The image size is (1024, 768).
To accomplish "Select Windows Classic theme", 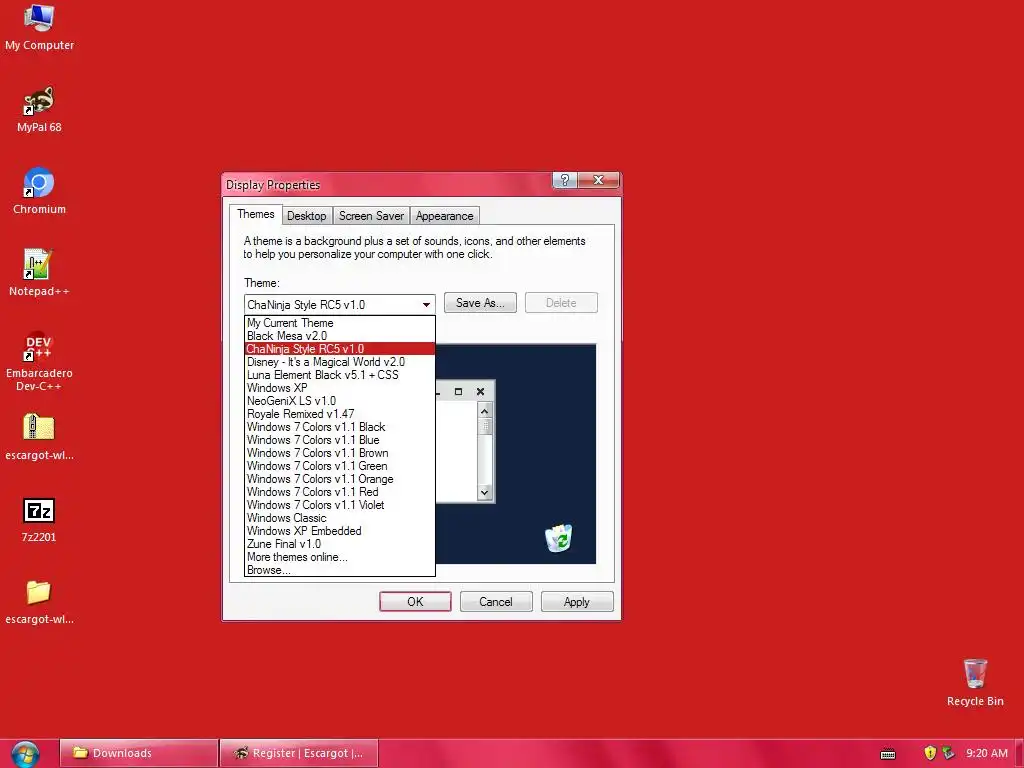I will 340,518.
